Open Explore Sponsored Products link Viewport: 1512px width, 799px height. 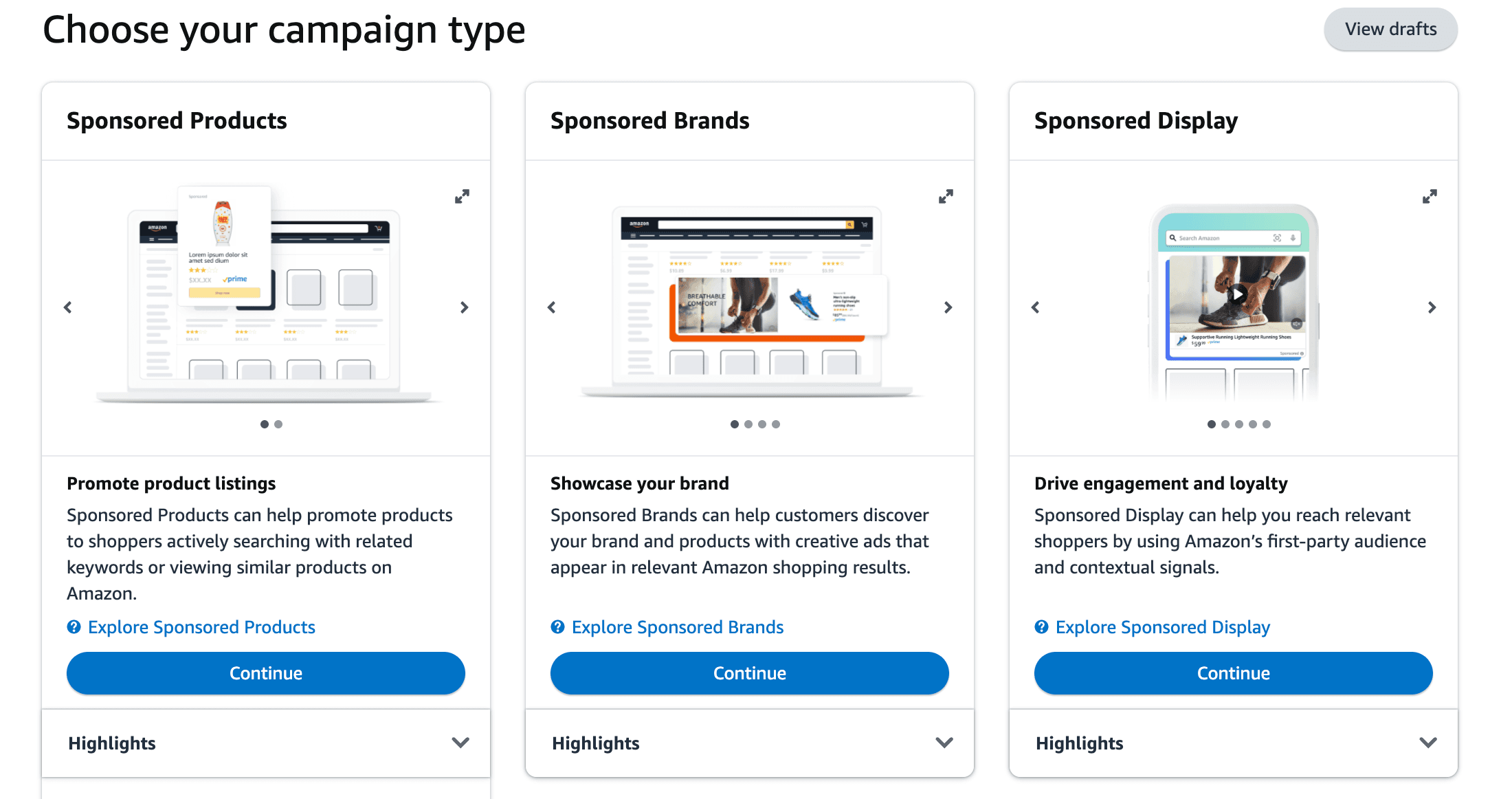click(201, 627)
